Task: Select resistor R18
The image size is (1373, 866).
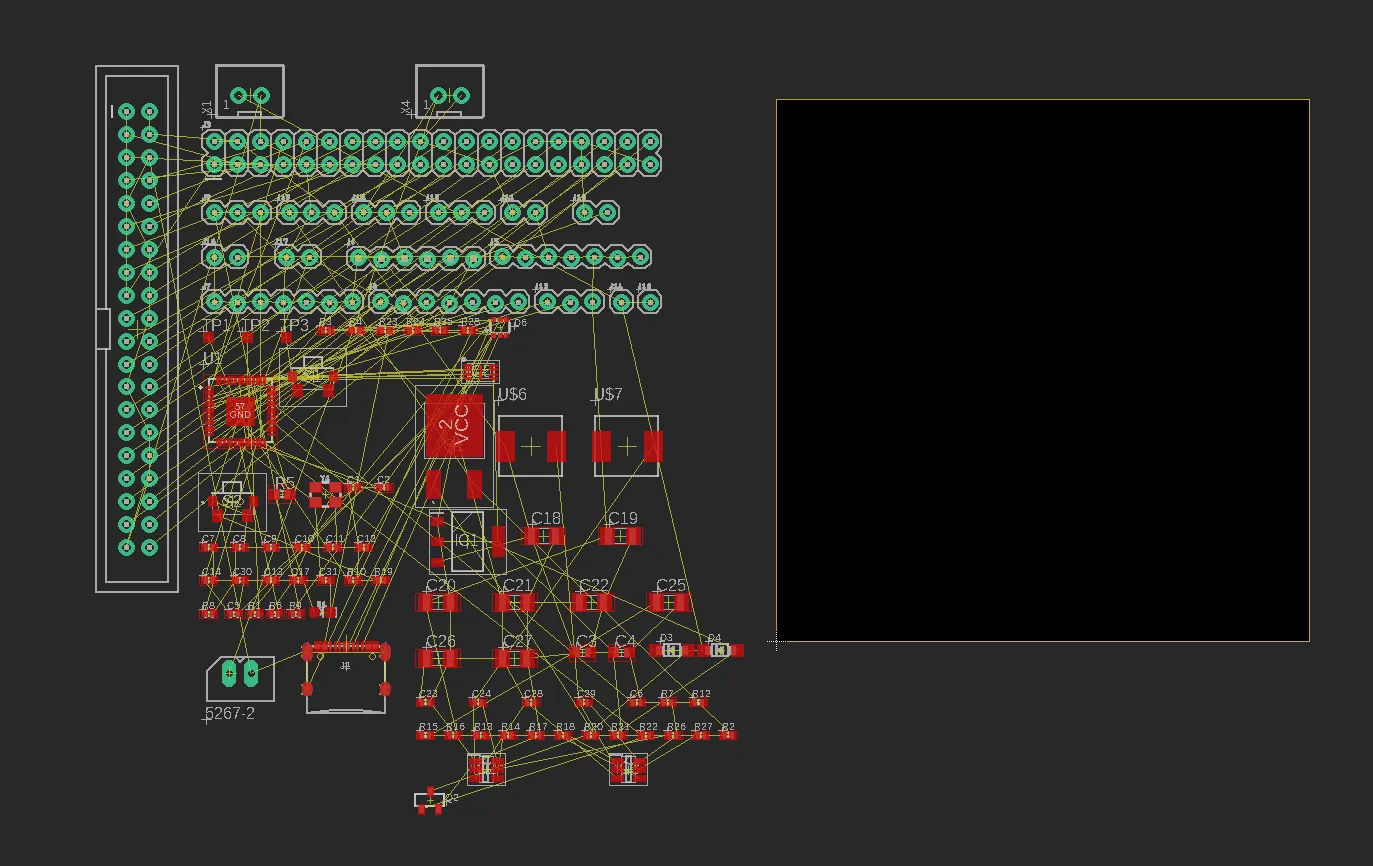Action: click(564, 735)
